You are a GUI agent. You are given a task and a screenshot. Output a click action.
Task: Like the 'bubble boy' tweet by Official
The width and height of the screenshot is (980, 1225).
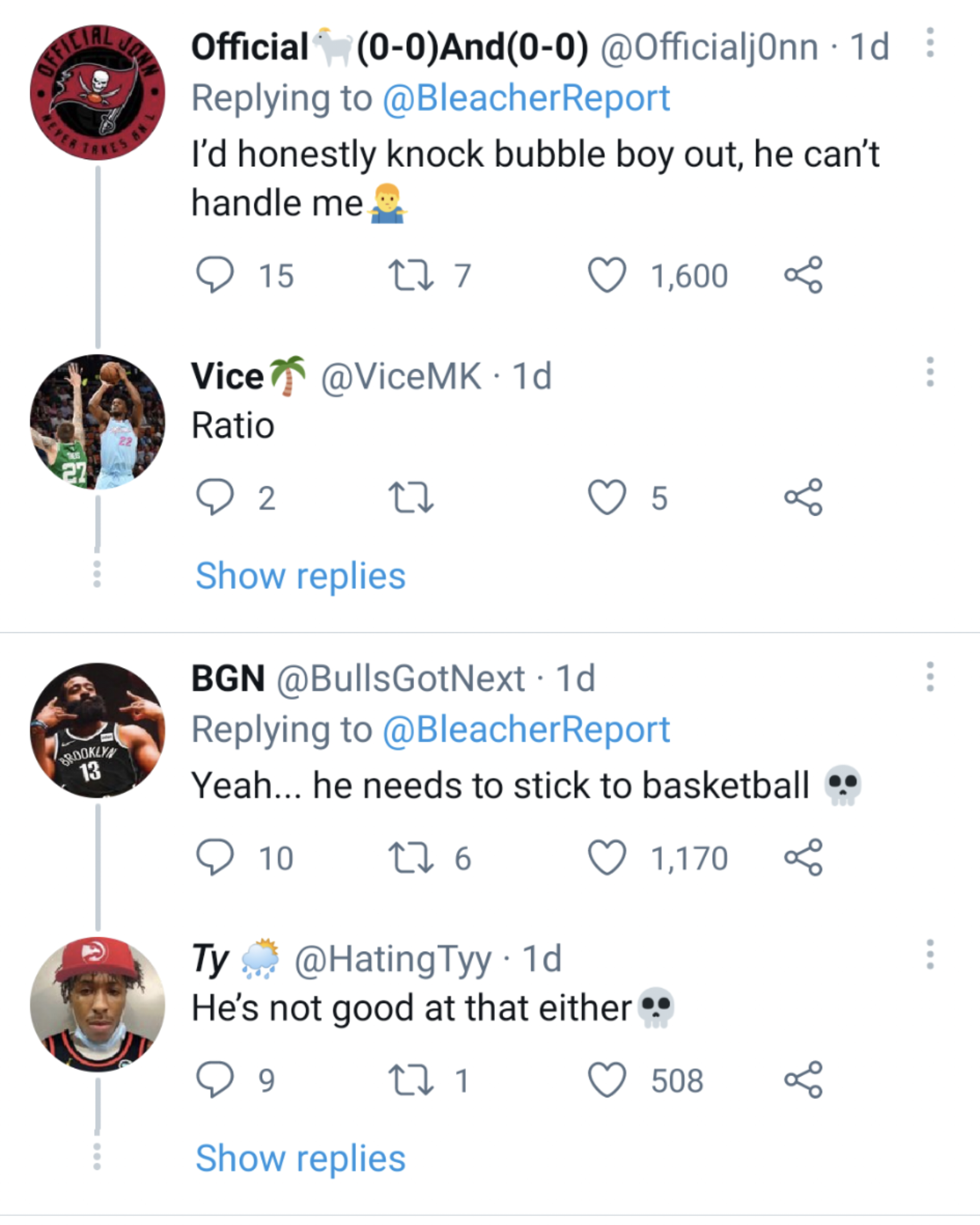click(607, 275)
